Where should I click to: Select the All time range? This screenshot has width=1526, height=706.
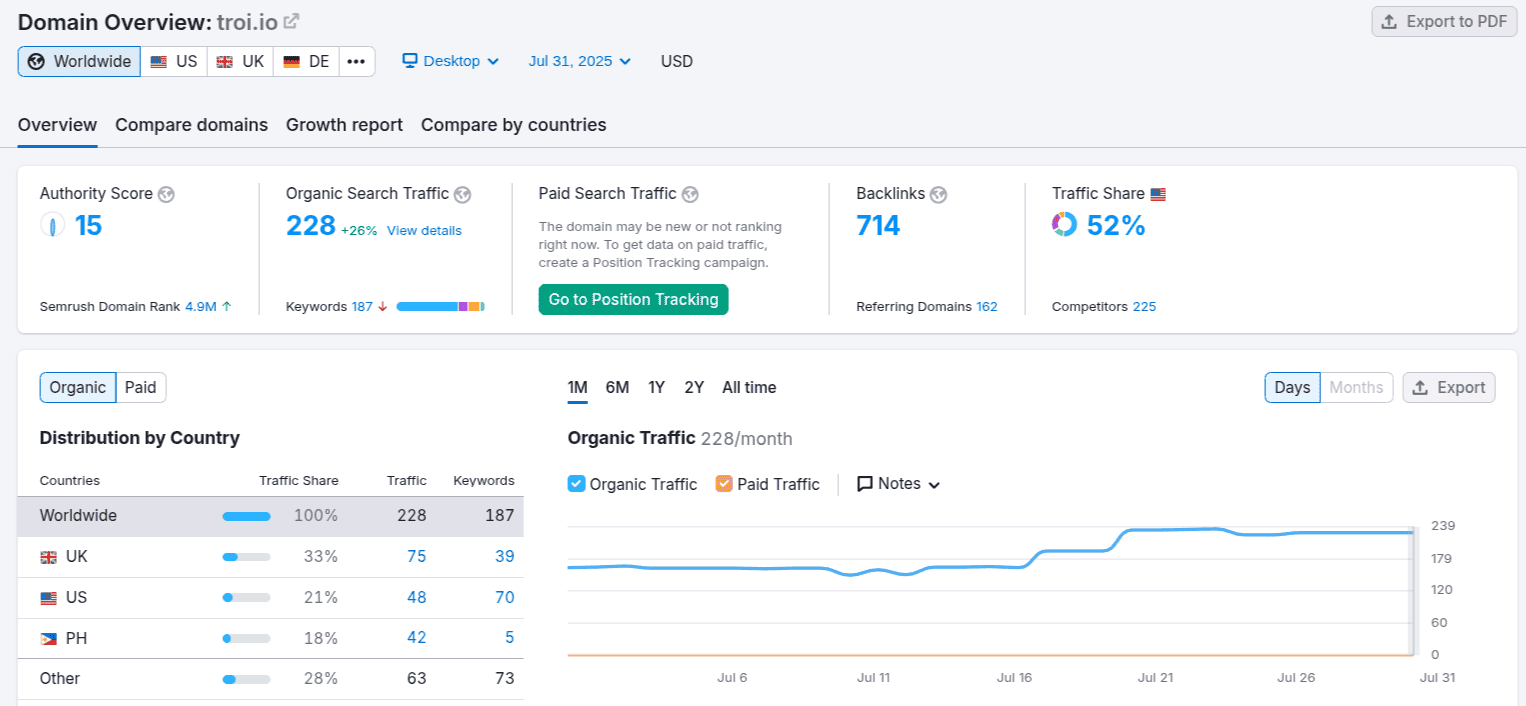[749, 388]
